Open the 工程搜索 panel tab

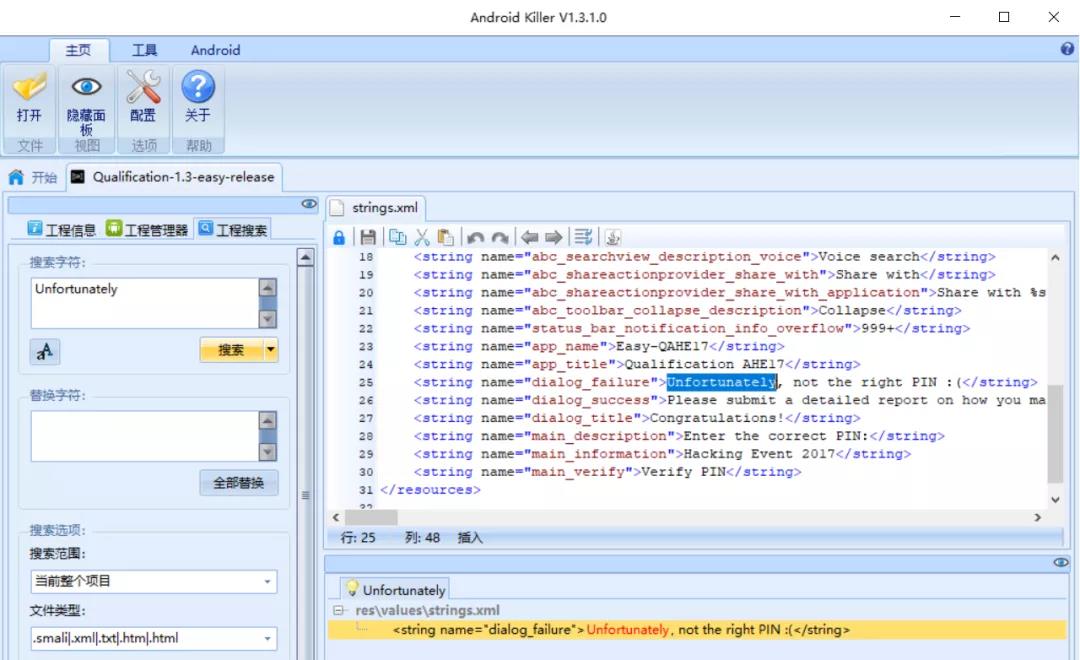[x=233, y=229]
